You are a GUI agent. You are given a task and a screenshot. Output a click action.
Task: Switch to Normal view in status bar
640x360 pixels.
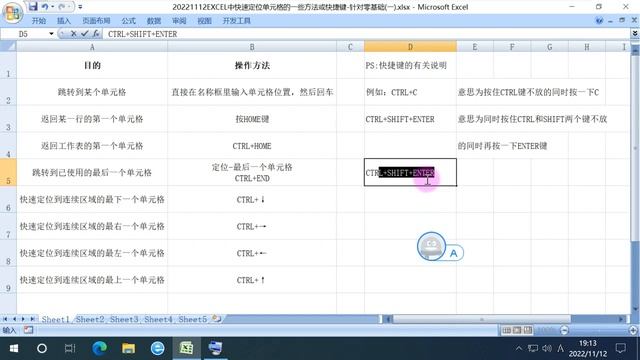[507, 330]
